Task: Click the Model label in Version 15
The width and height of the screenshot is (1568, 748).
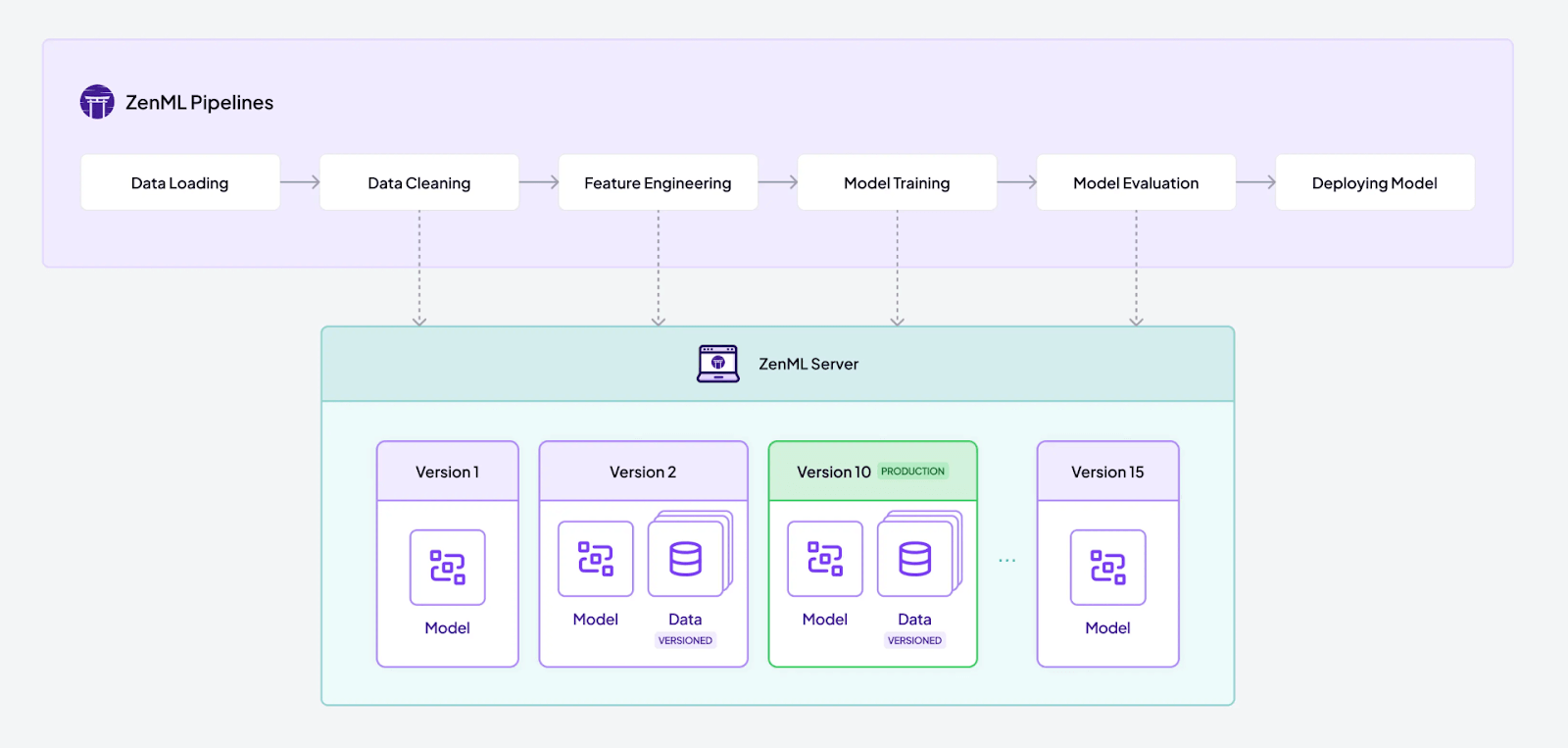Action: coord(1108,628)
